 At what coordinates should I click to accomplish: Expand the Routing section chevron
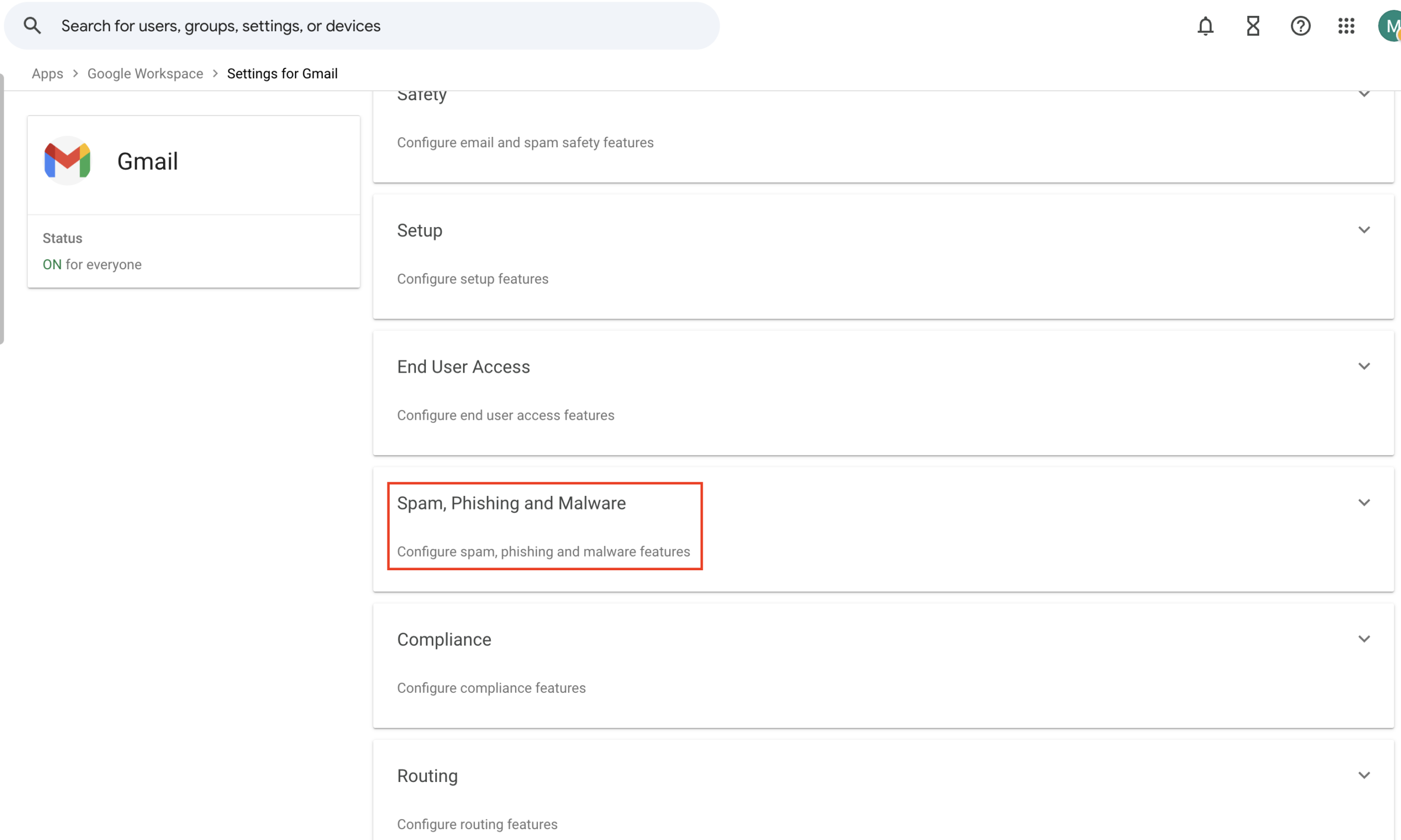tap(1364, 775)
